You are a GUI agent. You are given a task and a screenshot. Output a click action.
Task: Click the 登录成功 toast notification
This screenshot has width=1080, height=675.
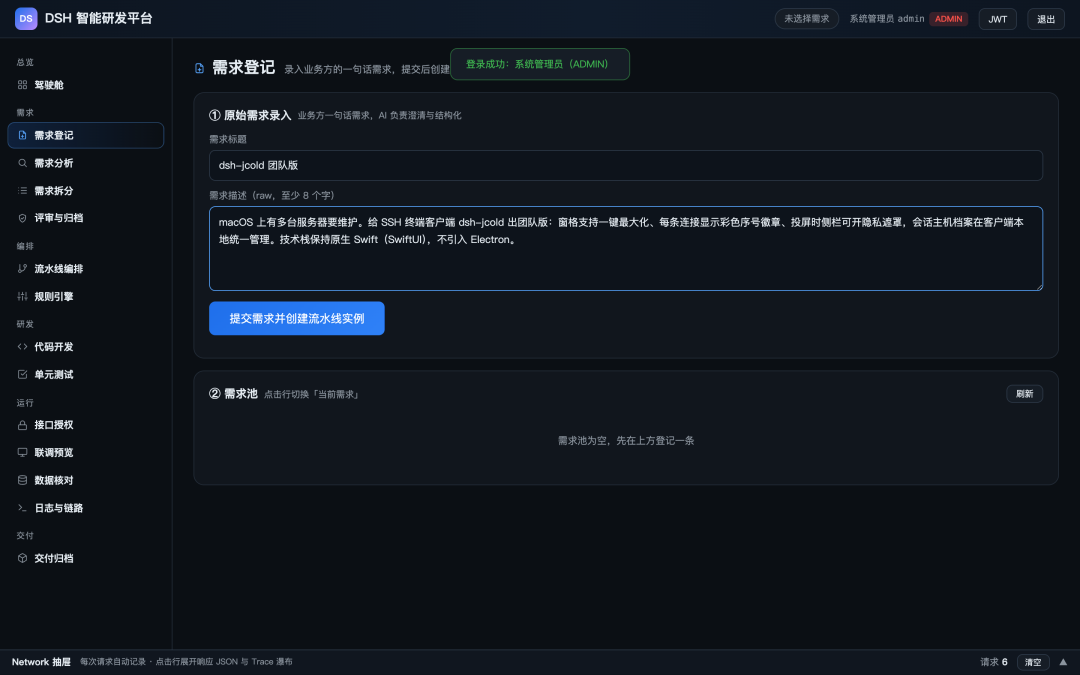tap(539, 64)
